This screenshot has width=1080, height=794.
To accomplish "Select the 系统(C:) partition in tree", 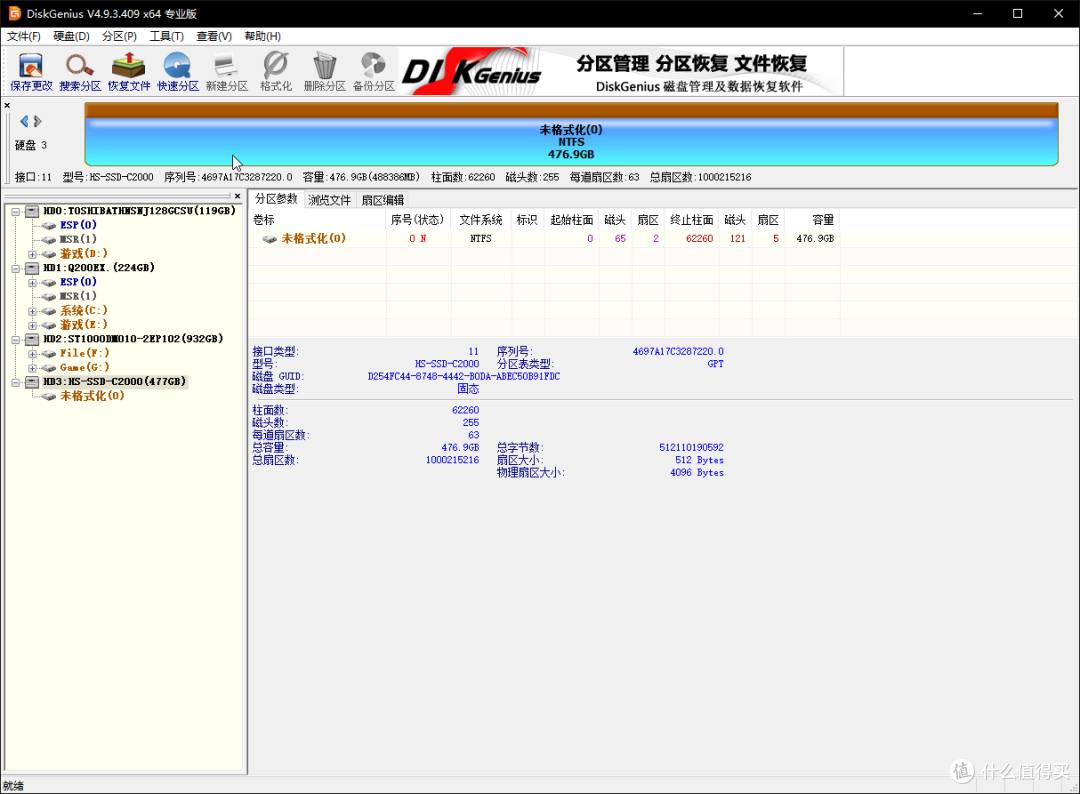I will pyautogui.click(x=83, y=311).
